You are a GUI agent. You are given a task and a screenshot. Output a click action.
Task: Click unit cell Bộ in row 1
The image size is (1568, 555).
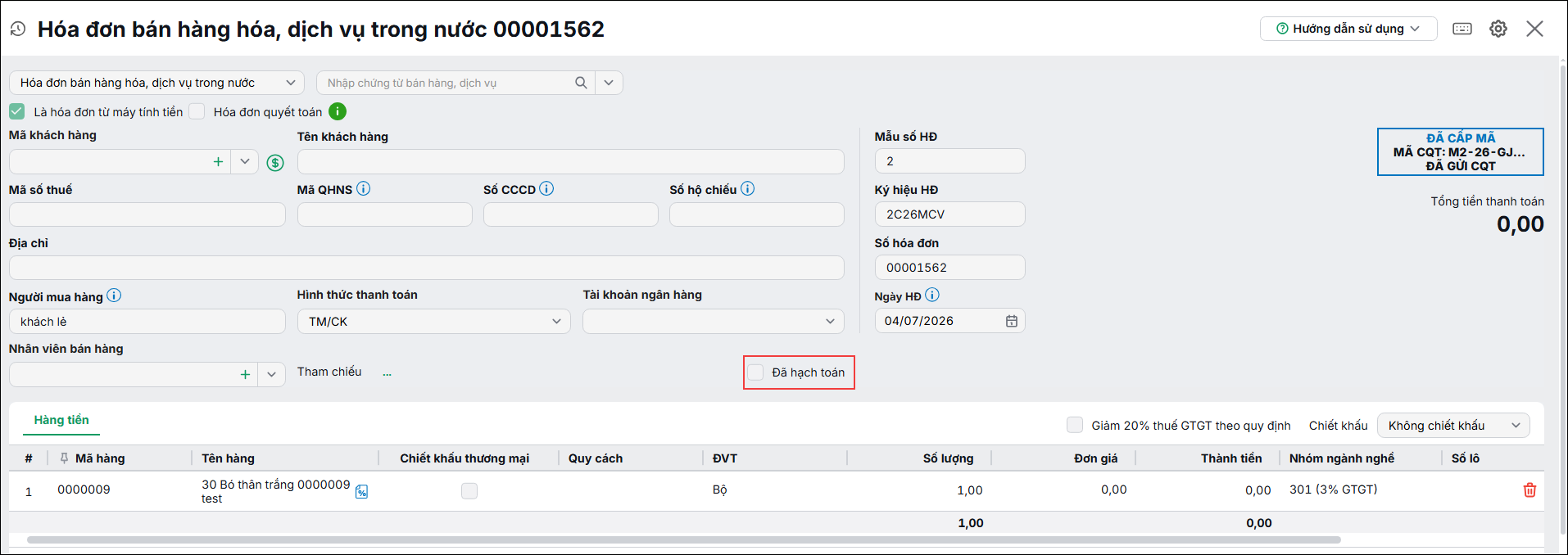pyautogui.click(x=720, y=490)
